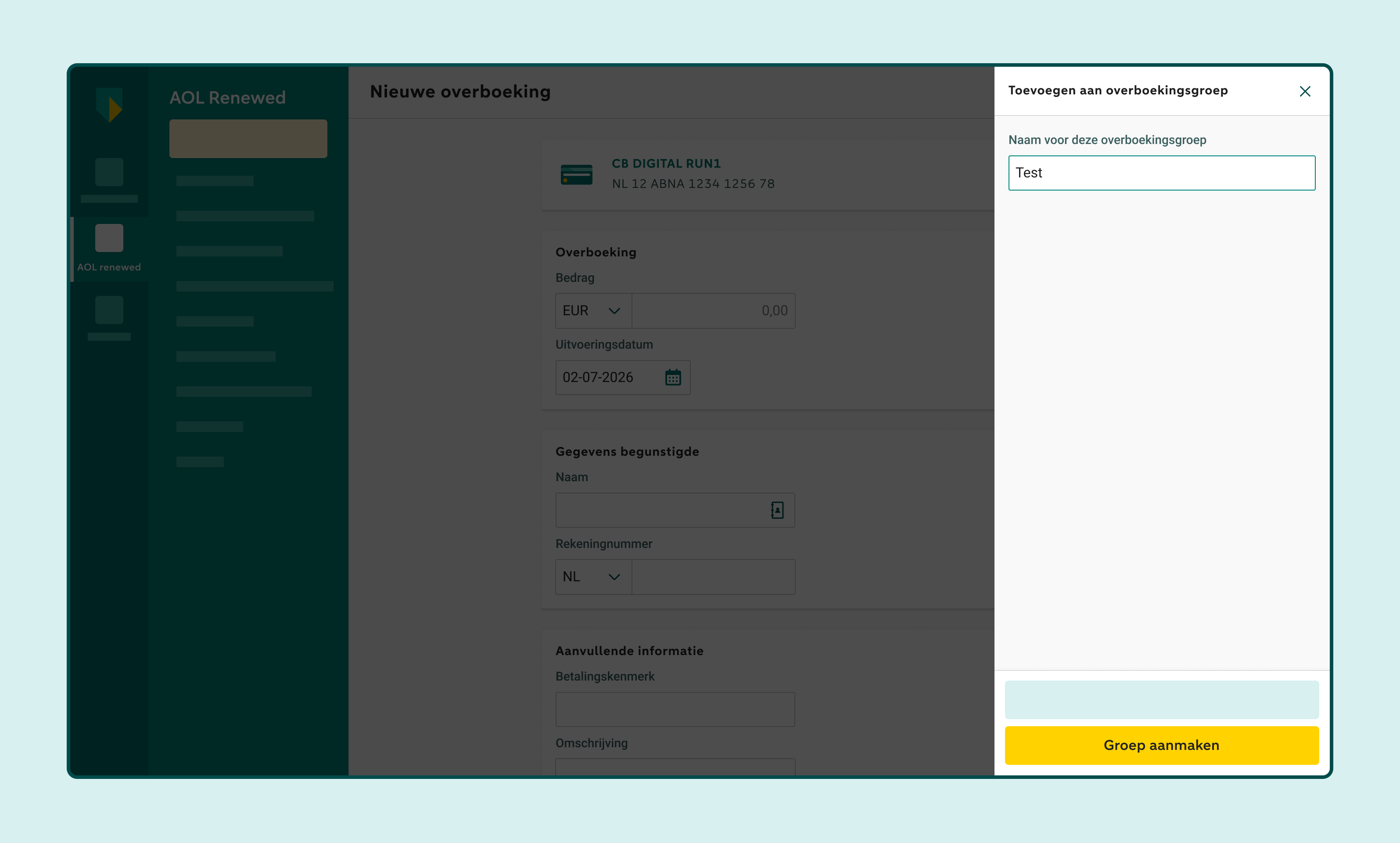The image size is (1400, 843).
Task: Click the group name field containing Test
Action: (x=1162, y=173)
